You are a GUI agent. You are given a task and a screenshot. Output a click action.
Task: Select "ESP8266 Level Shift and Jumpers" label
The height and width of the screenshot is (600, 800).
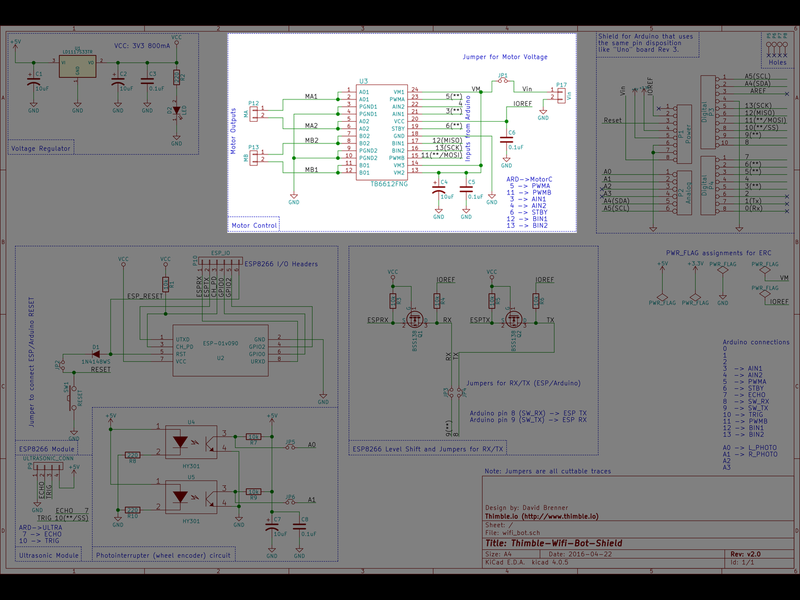point(428,449)
